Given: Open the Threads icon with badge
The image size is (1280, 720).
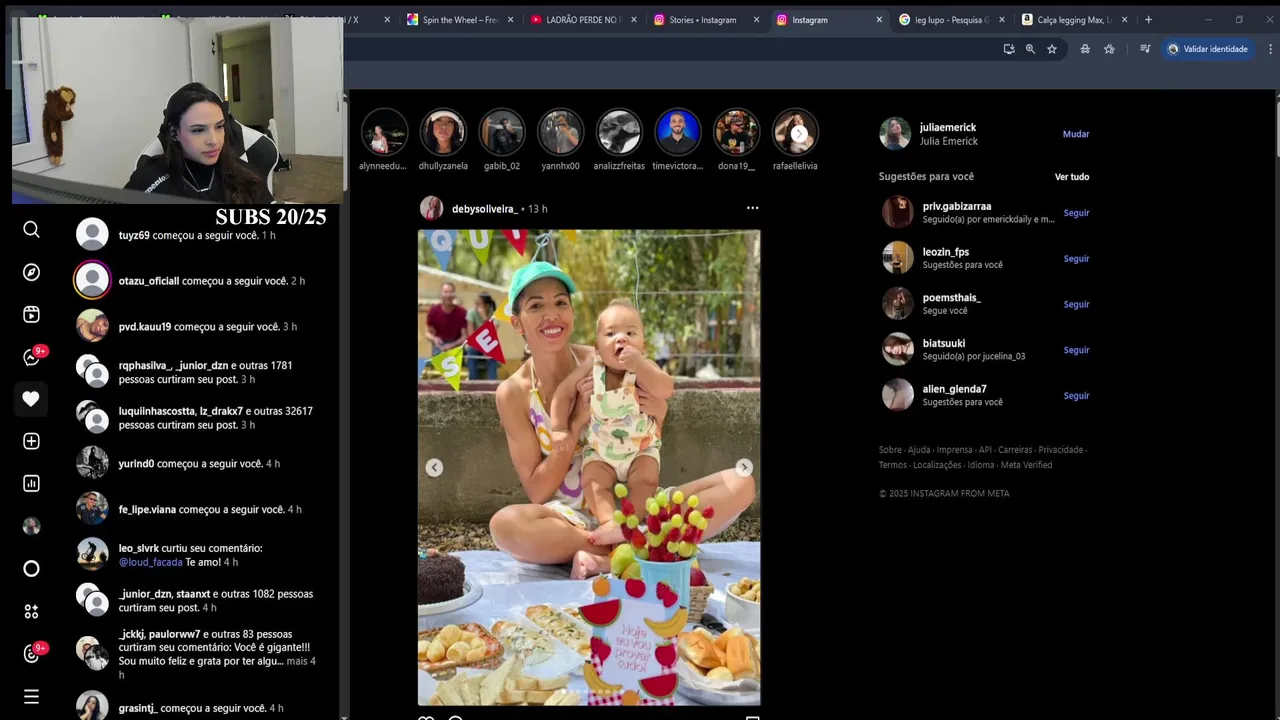Looking at the screenshot, I should 31,654.
